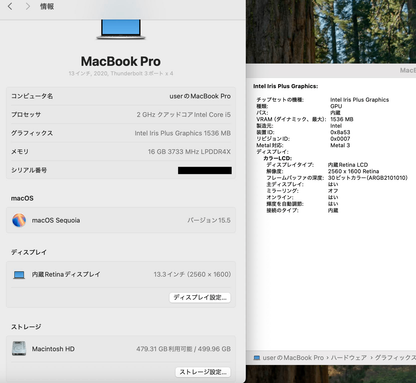Screen dimensions: 416x383
Task: Select the メモリ value 16 GB 3733 MHz LPDDR4X
Action: coord(189,152)
